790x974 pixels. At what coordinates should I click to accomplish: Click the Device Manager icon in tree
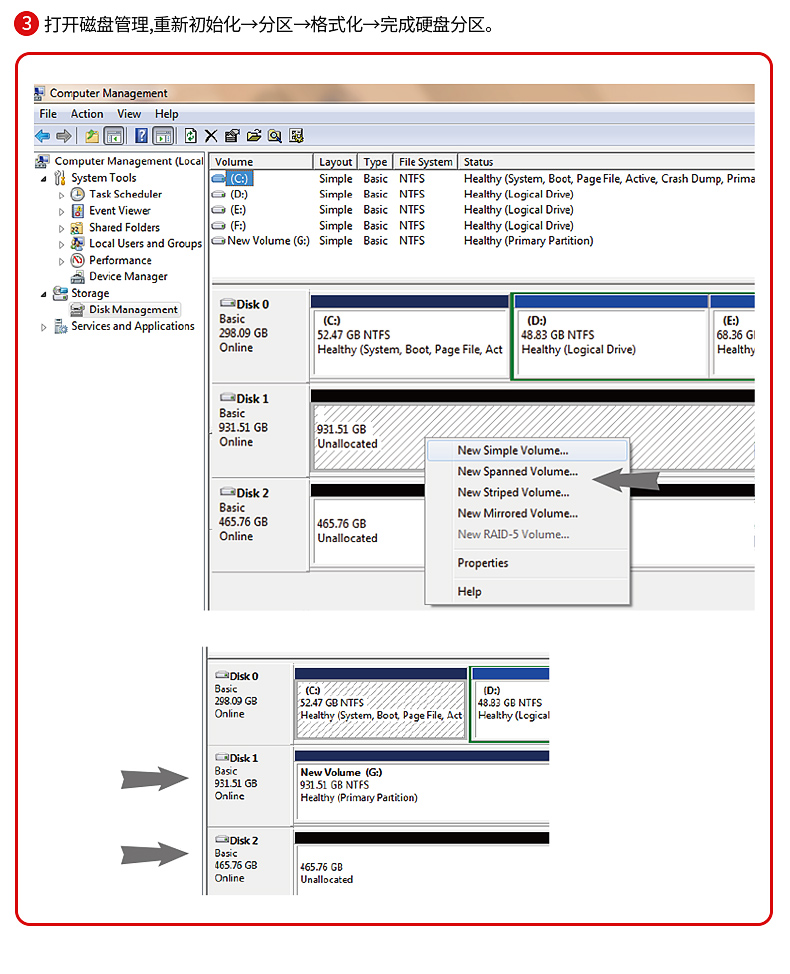point(78,276)
